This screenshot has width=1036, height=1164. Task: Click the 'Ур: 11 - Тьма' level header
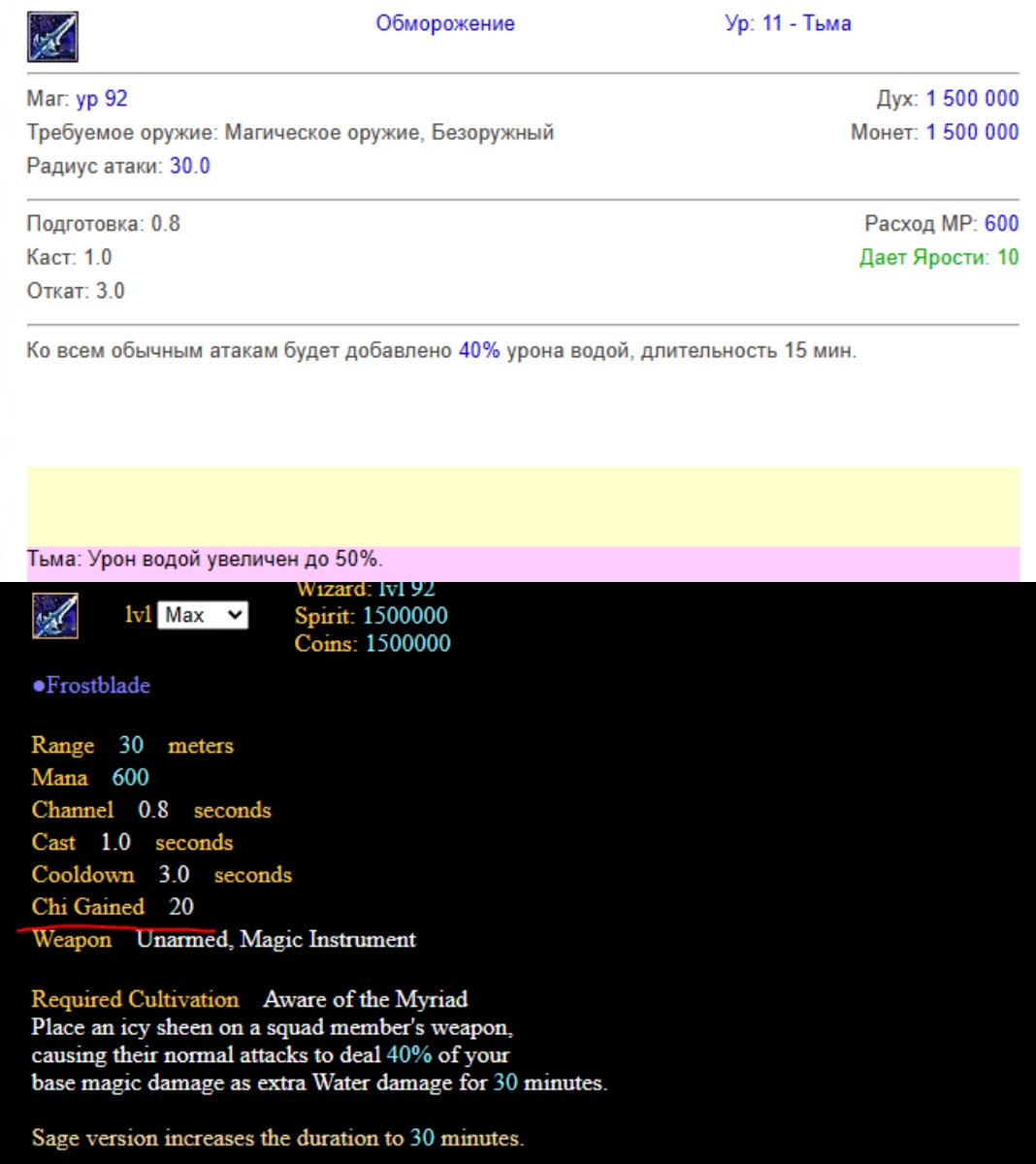point(788,23)
